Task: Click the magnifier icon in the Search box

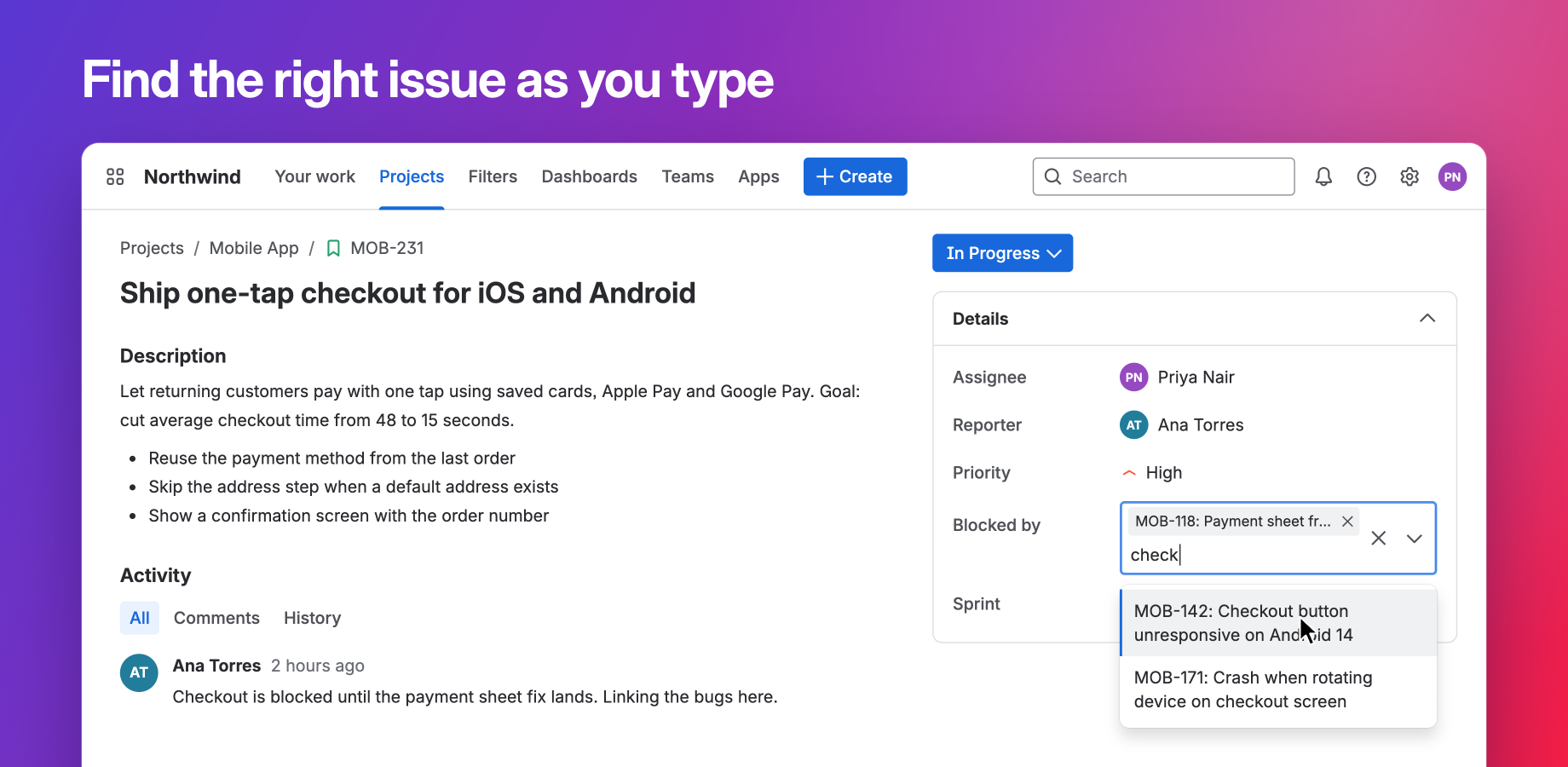Action: click(x=1053, y=176)
